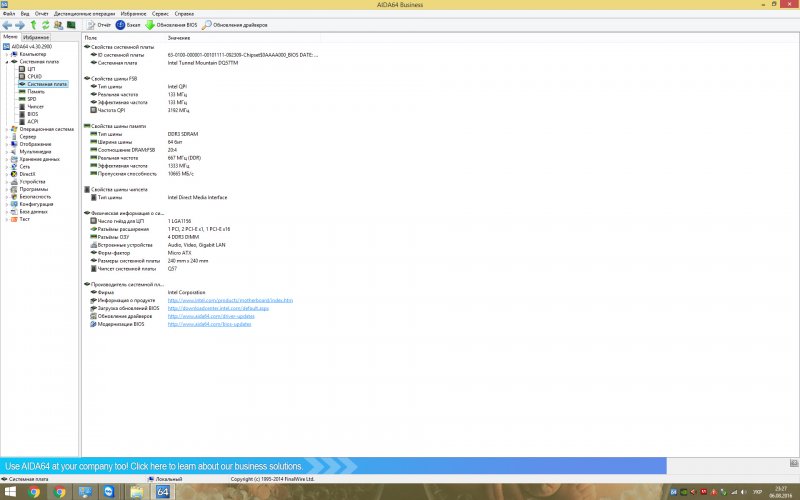Switch to the Избранное tab
Viewport: 800px width, 500px height.
(x=37, y=37)
